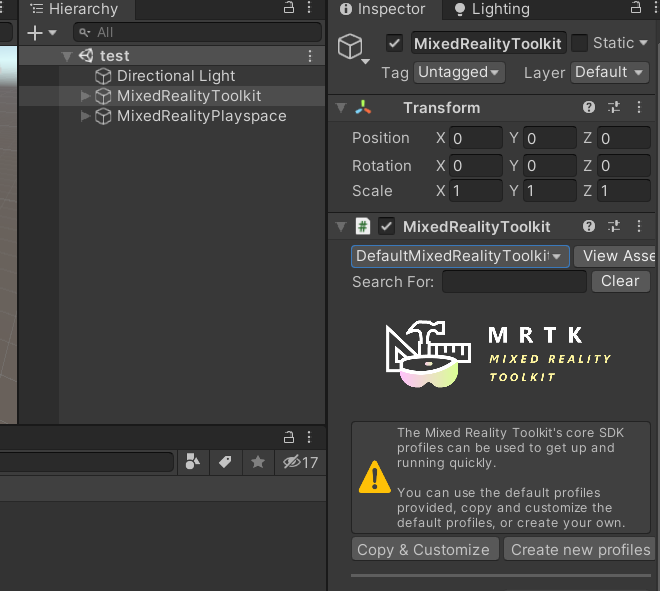
Task: Click the Rotation X field
Action: [476, 165]
